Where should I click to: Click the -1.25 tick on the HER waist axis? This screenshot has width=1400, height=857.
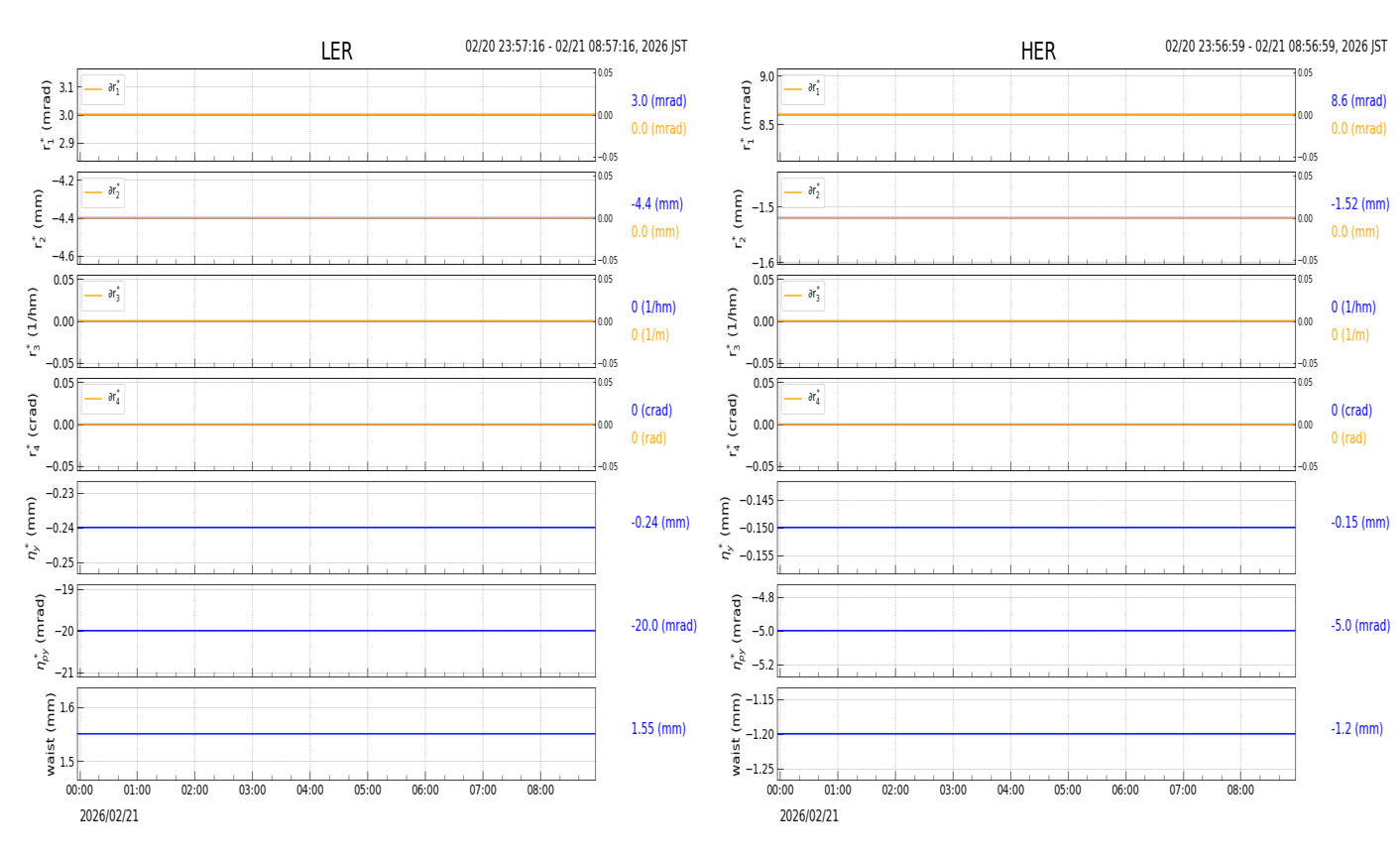(x=760, y=770)
